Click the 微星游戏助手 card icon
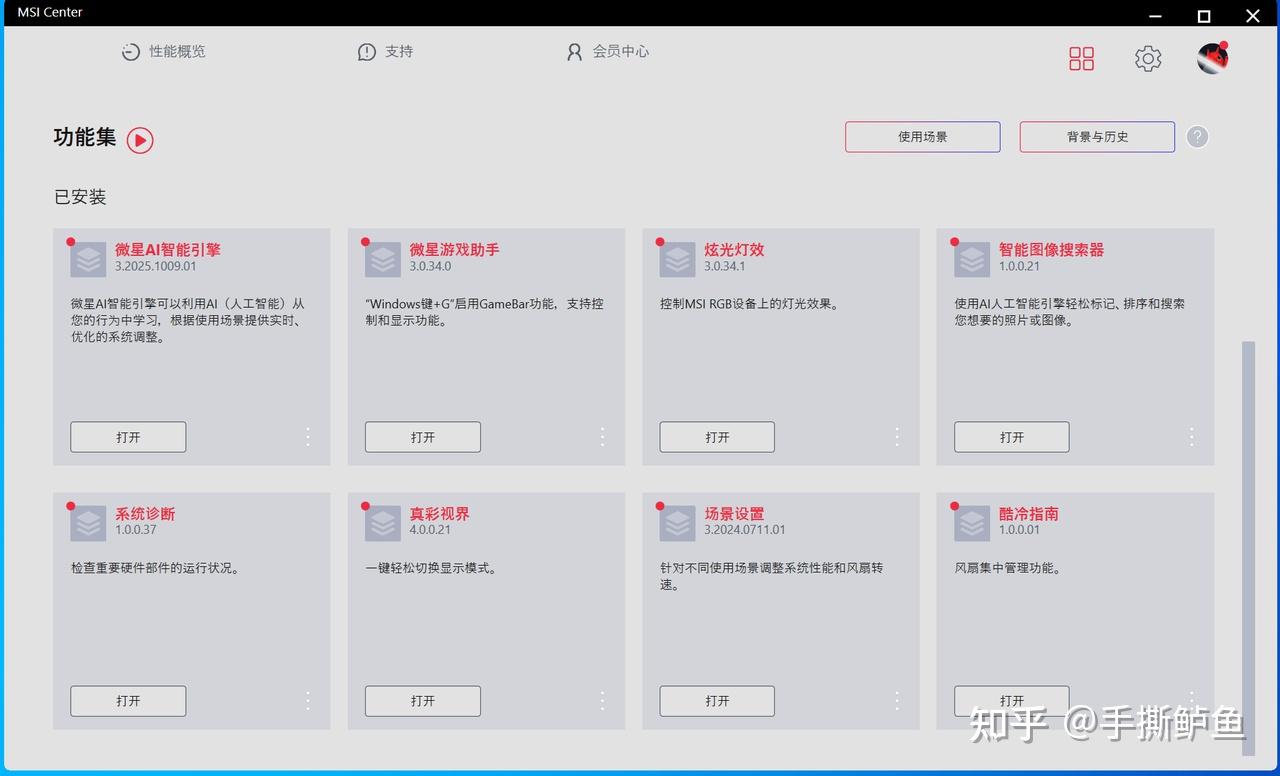The height and width of the screenshot is (776, 1280). (383, 259)
